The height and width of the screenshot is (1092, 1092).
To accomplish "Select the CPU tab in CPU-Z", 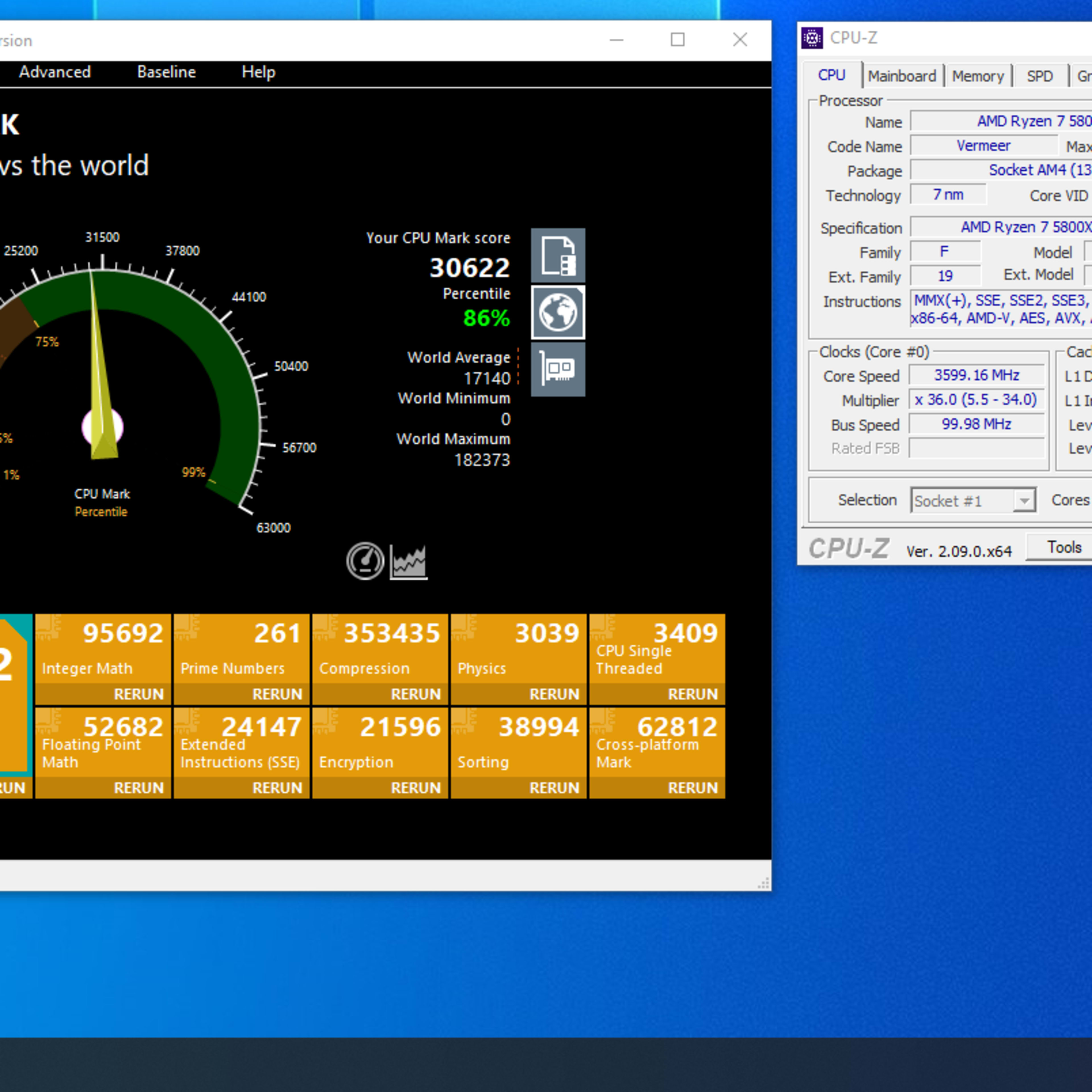I will click(x=832, y=75).
